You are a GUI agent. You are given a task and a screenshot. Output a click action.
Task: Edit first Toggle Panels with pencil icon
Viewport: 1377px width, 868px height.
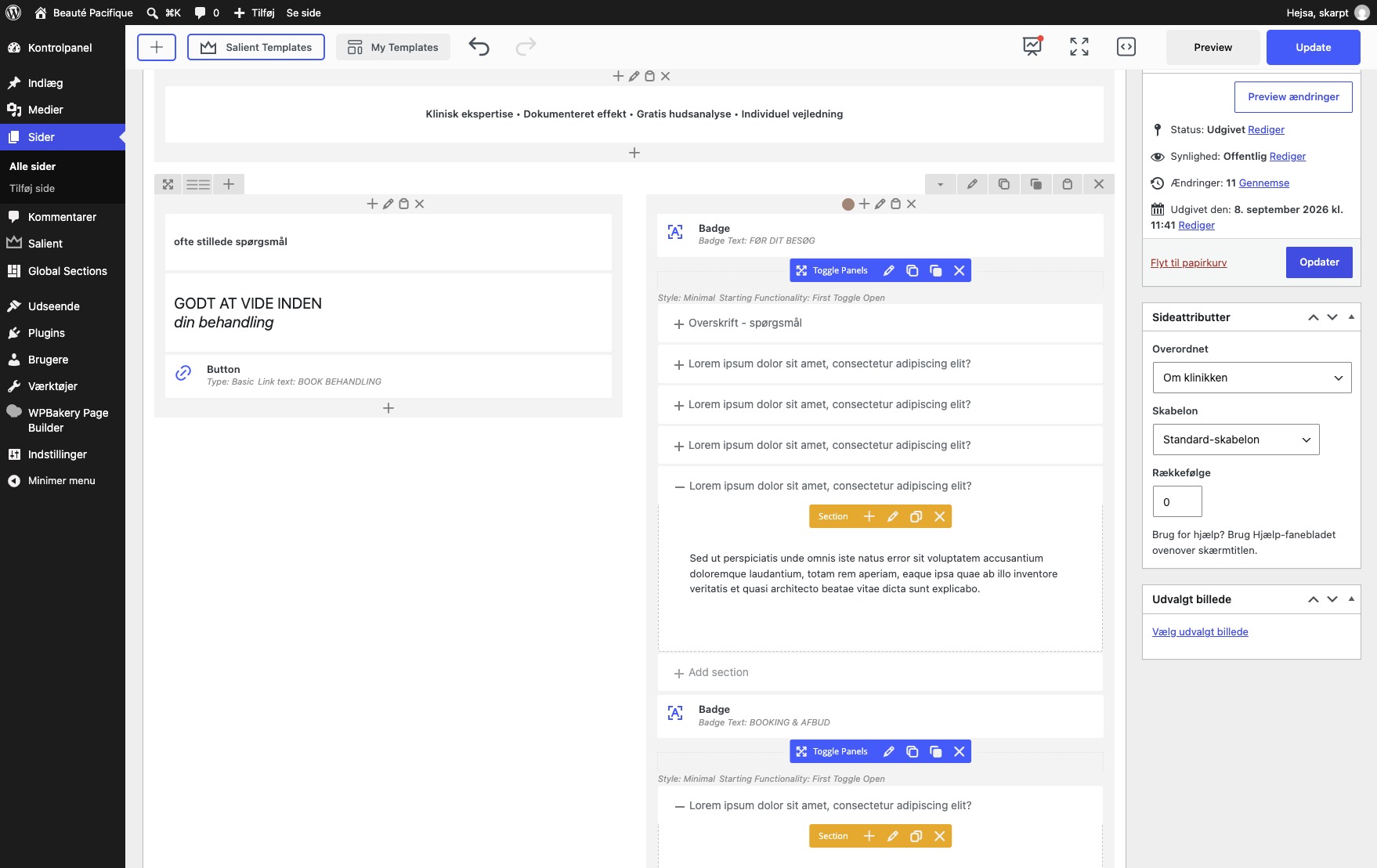(x=889, y=270)
